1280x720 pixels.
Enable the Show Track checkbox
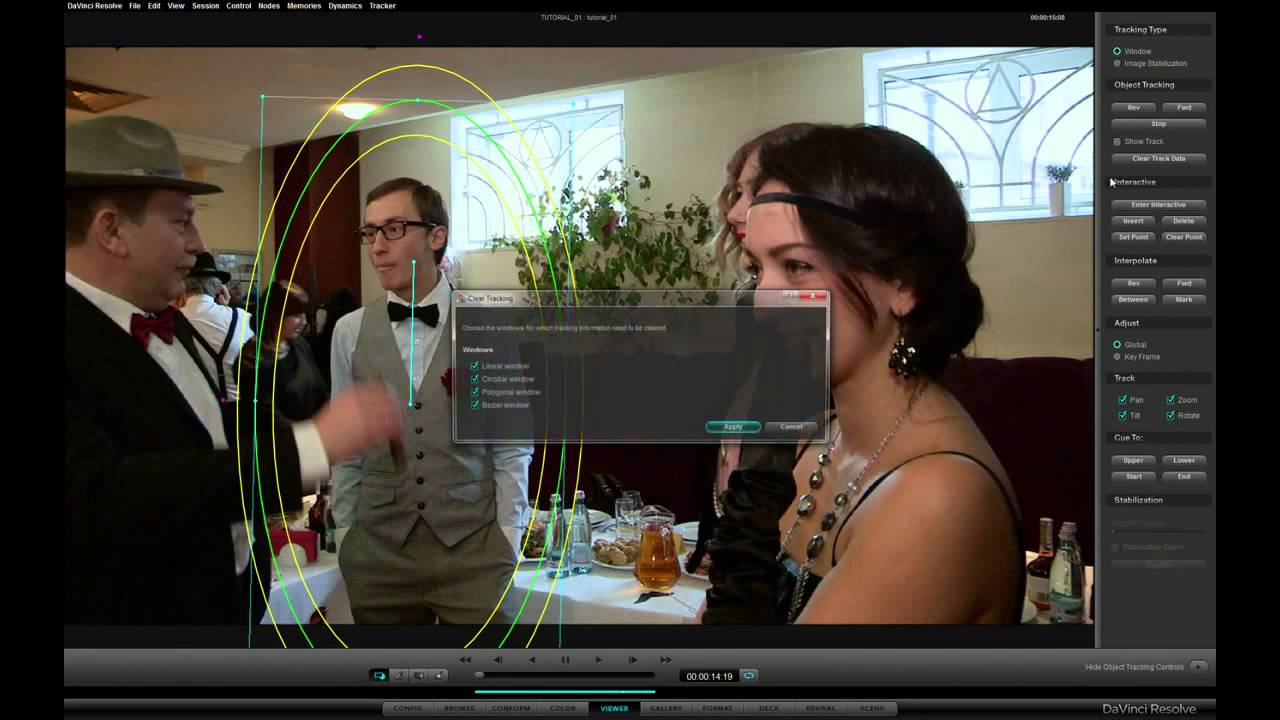click(1117, 141)
